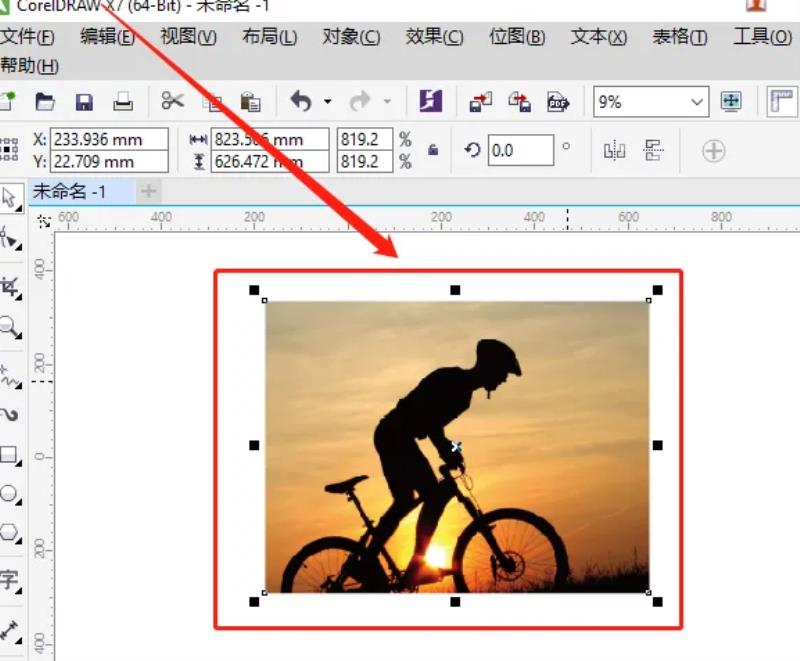Image resolution: width=800 pixels, height=661 pixels.
Task: Select the Text 字 tool
Action: click(x=11, y=581)
